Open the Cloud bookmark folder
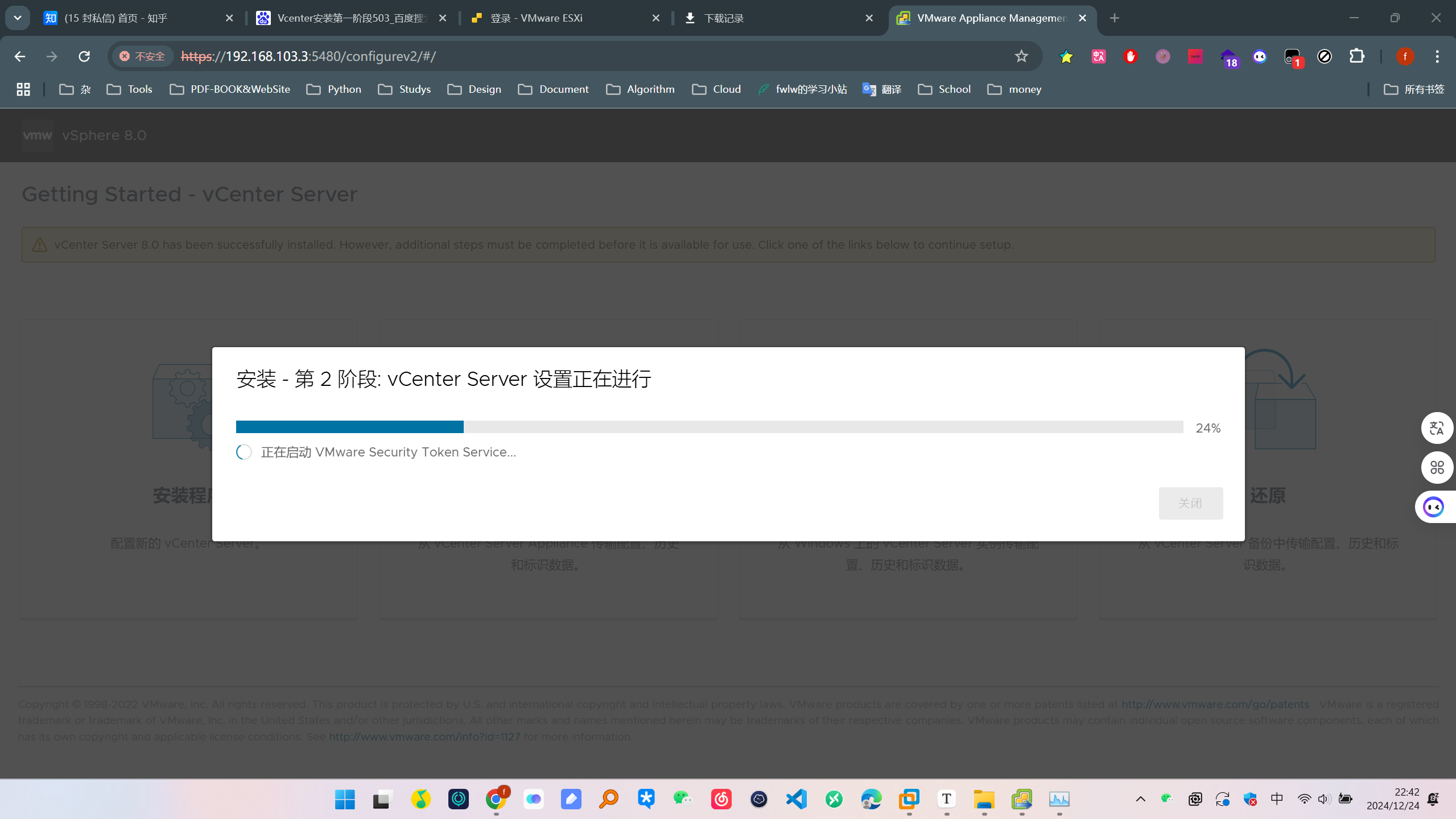 tap(716, 89)
